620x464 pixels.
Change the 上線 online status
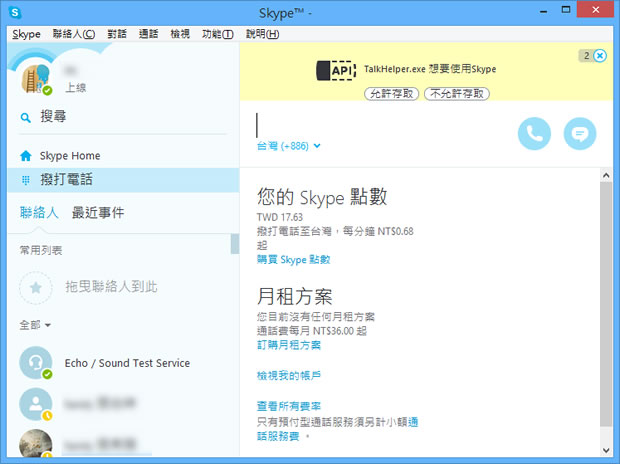76,87
